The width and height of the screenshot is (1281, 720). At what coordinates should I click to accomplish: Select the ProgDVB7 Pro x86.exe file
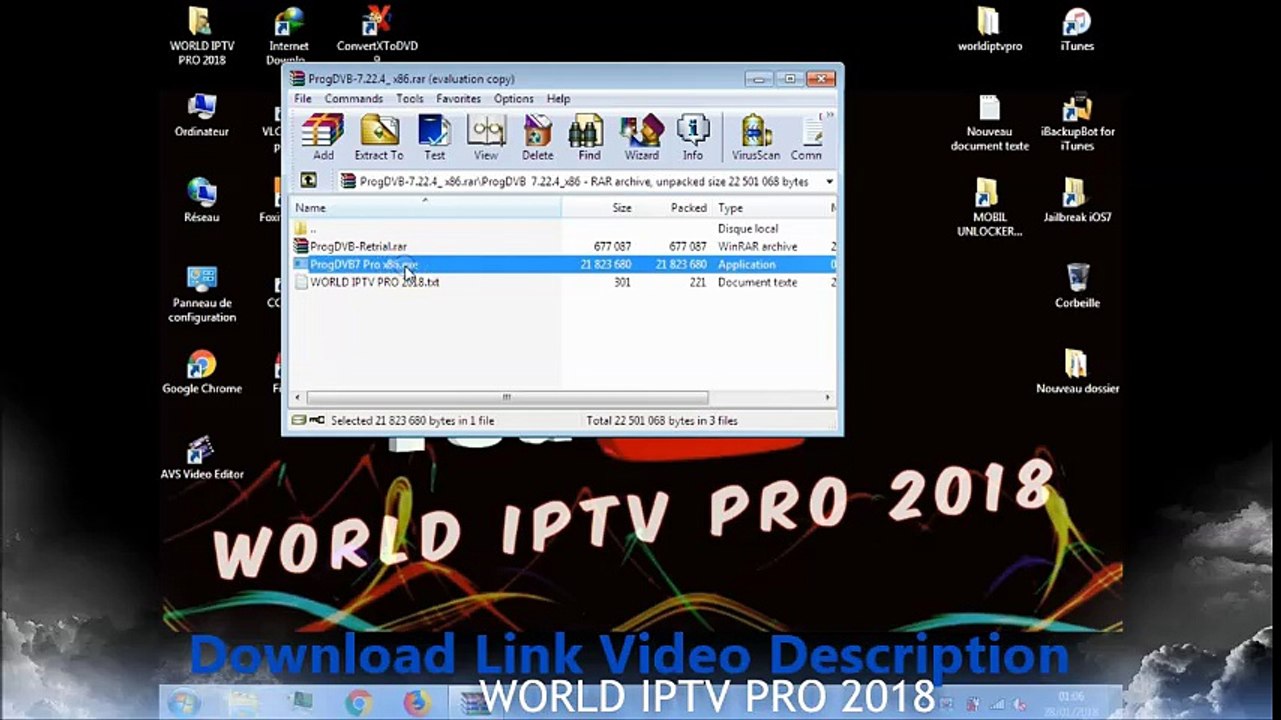pyautogui.click(x=564, y=264)
